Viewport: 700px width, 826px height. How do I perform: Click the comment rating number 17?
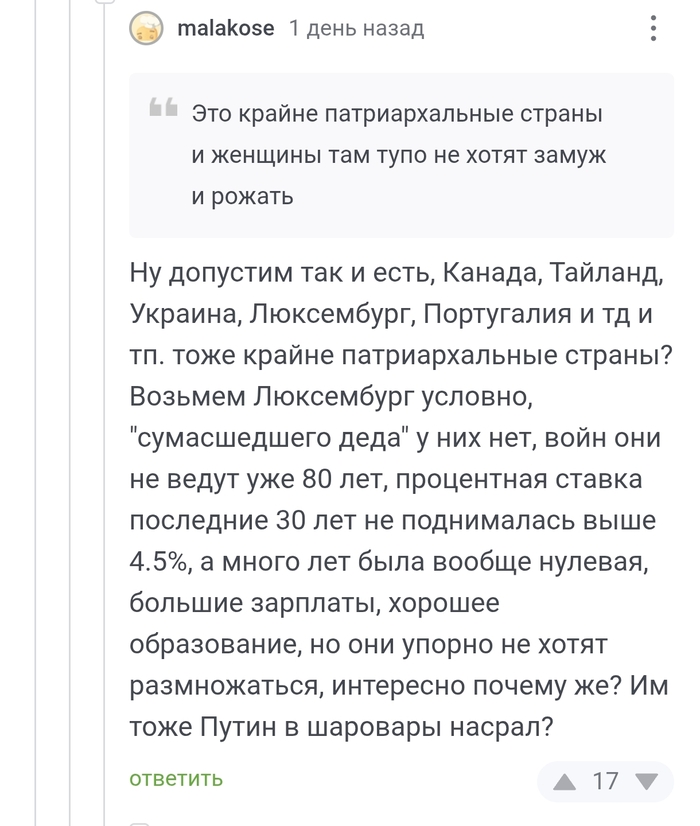pos(606,781)
